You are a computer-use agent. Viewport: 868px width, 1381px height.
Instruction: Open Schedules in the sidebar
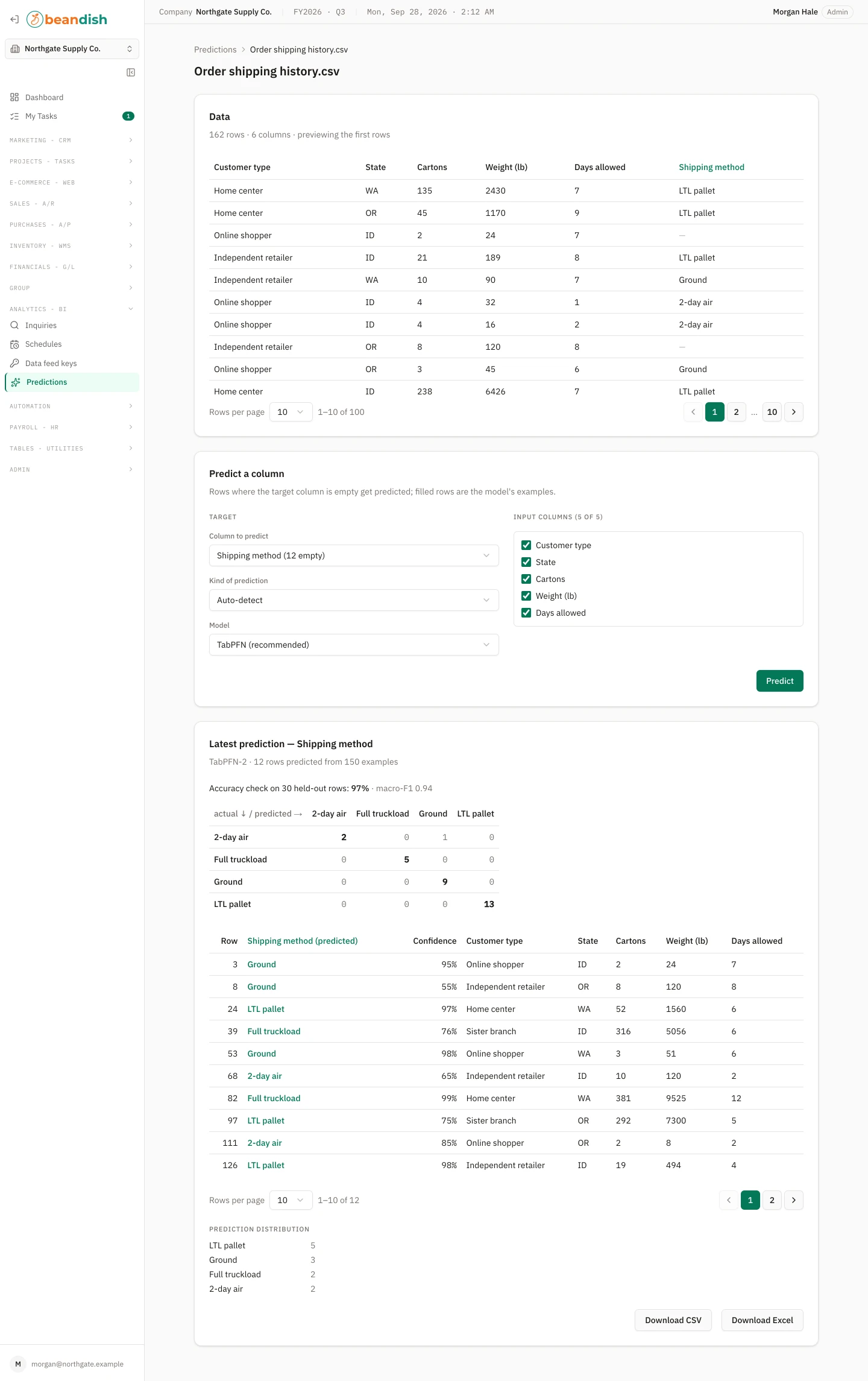point(72,344)
